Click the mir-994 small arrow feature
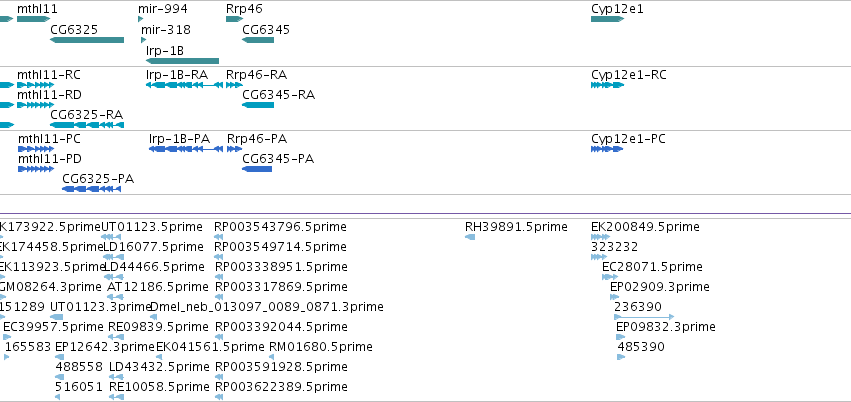851x402 pixels. 141,19
